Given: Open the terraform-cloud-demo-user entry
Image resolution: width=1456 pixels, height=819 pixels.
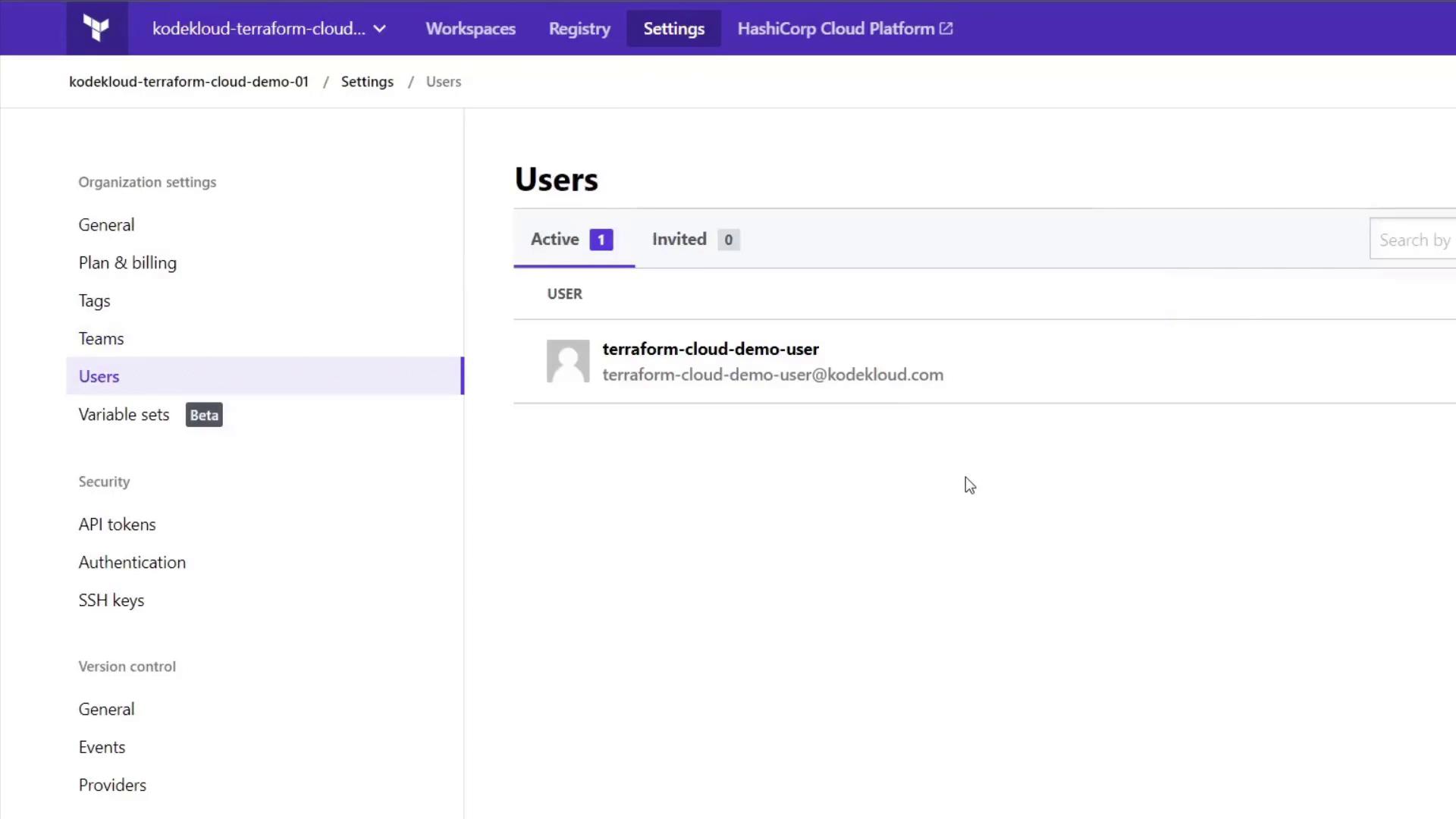Looking at the screenshot, I should click(710, 349).
